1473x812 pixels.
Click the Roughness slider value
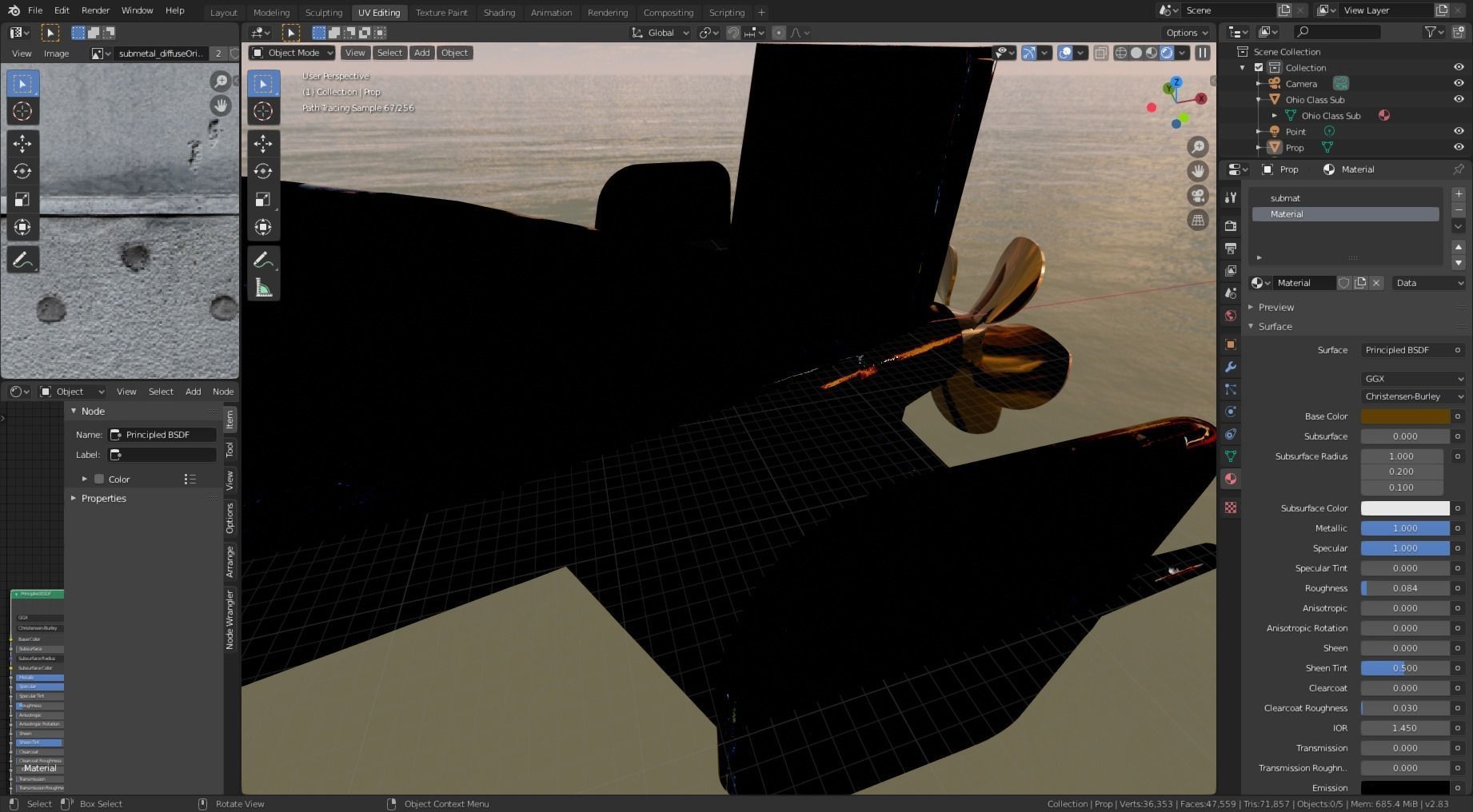[1405, 588]
